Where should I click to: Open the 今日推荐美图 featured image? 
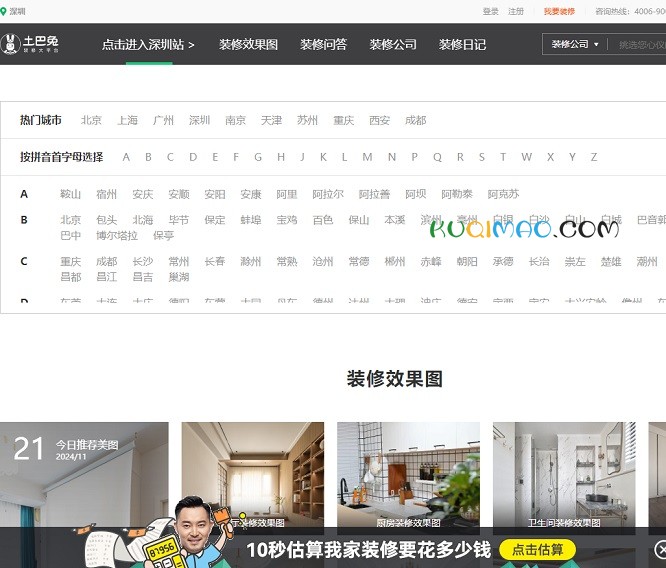pyautogui.click(x=84, y=475)
